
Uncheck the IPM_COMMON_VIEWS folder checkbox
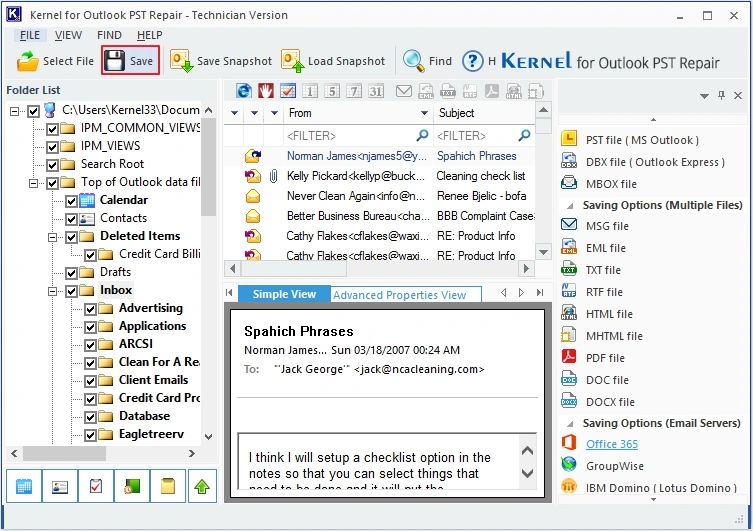(x=52, y=129)
